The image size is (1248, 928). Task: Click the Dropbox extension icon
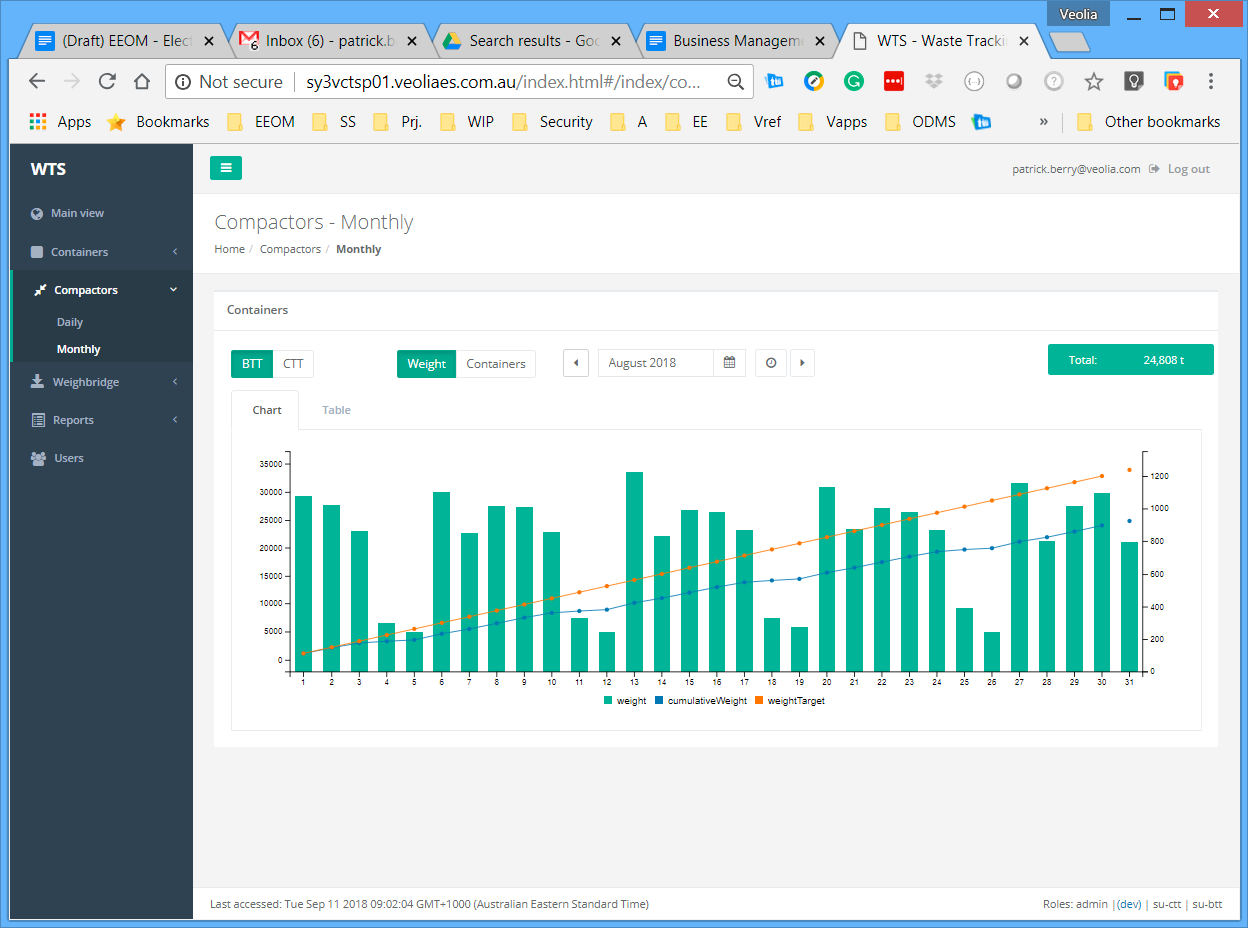[933, 82]
